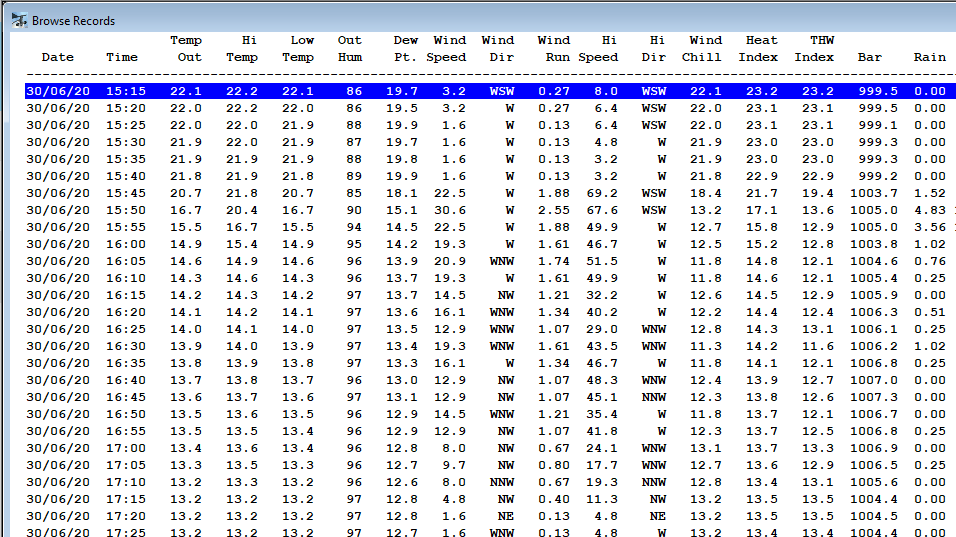Select the record at time 16:45
Viewport: 956px width, 537px height.
[x=490, y=397]
